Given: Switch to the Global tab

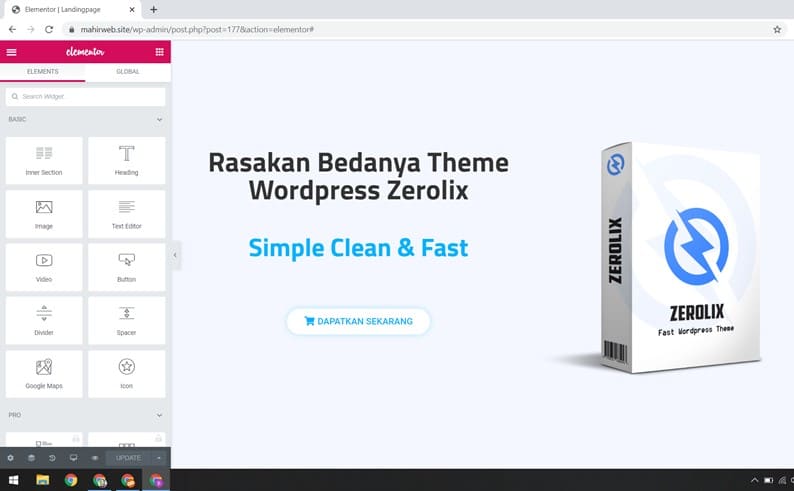Looking at the screenshot, I should point(127,72).
